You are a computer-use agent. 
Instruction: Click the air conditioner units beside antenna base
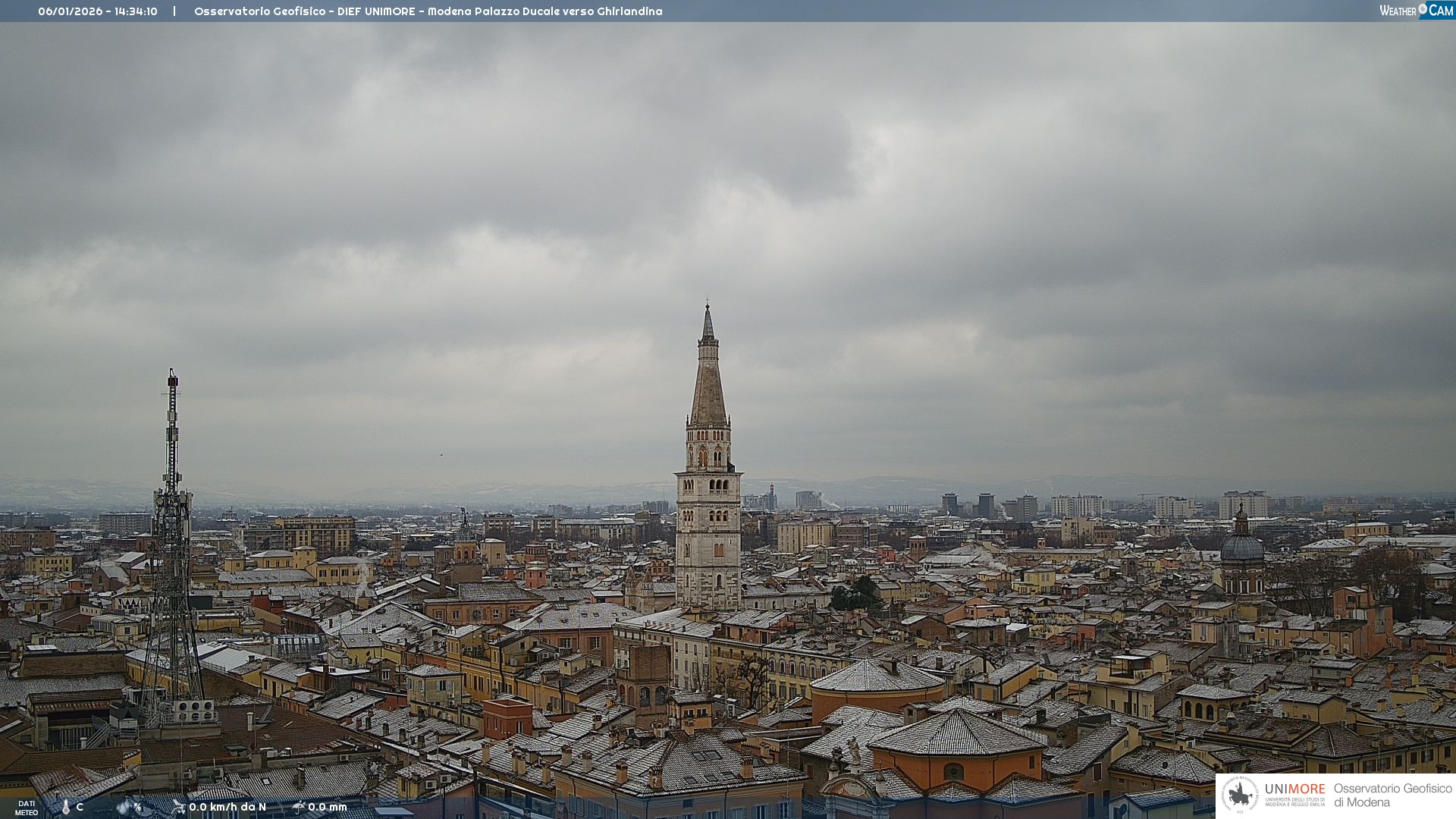point(194,711)
